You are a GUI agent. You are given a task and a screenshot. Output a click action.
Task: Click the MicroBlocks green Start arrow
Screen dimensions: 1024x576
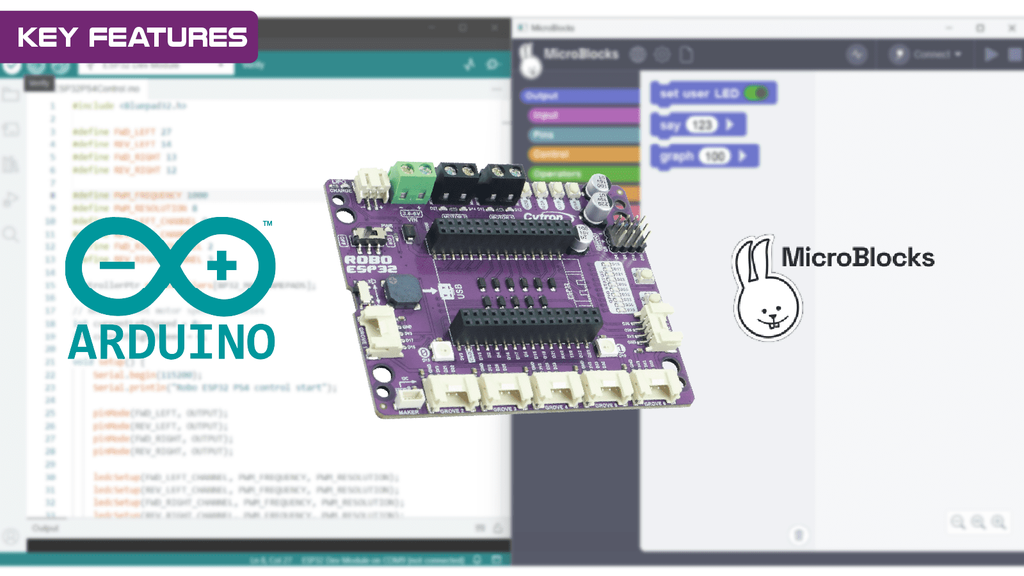pyautogui.click(x=991, y=54)
